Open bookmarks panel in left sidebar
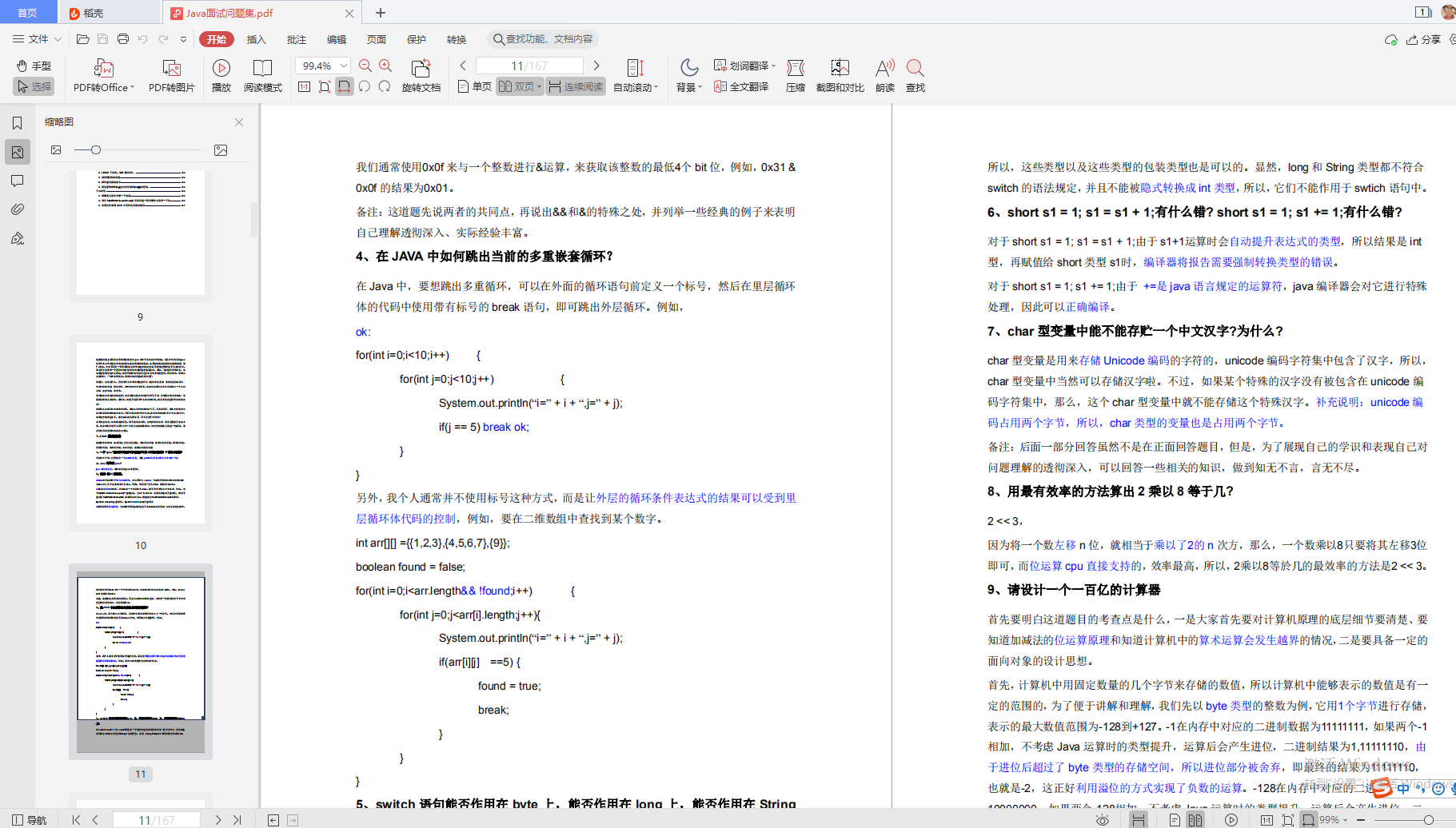The height and width of the screenshot is (828, 1456). [x=17, y=123]
